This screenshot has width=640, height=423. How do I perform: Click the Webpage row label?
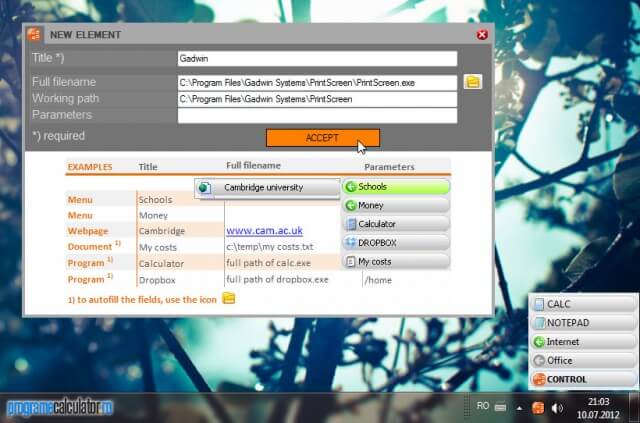[88, 231]
